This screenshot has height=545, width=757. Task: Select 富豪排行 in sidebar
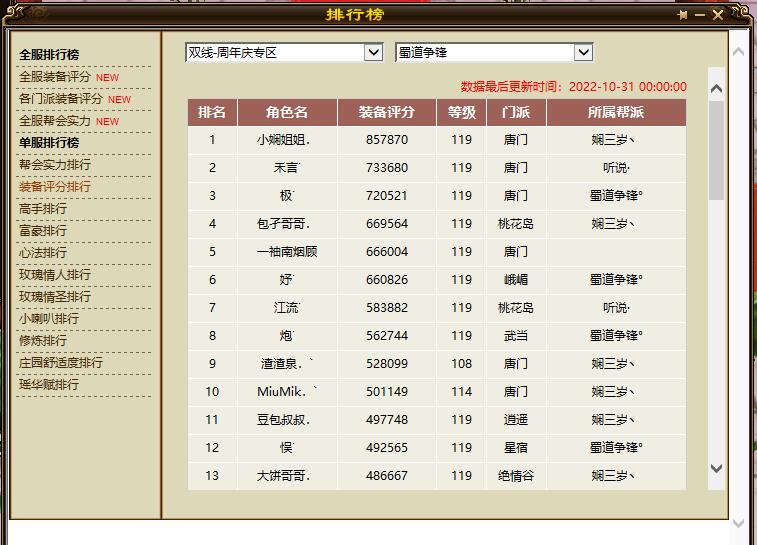pos(42,231)
